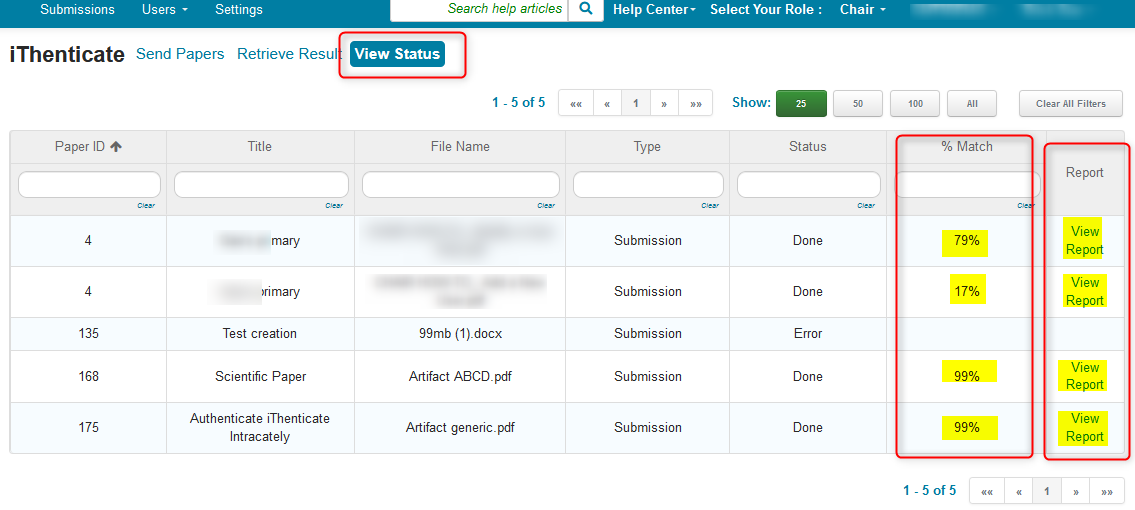Go to previous page in top pagination

coord(606,104)
